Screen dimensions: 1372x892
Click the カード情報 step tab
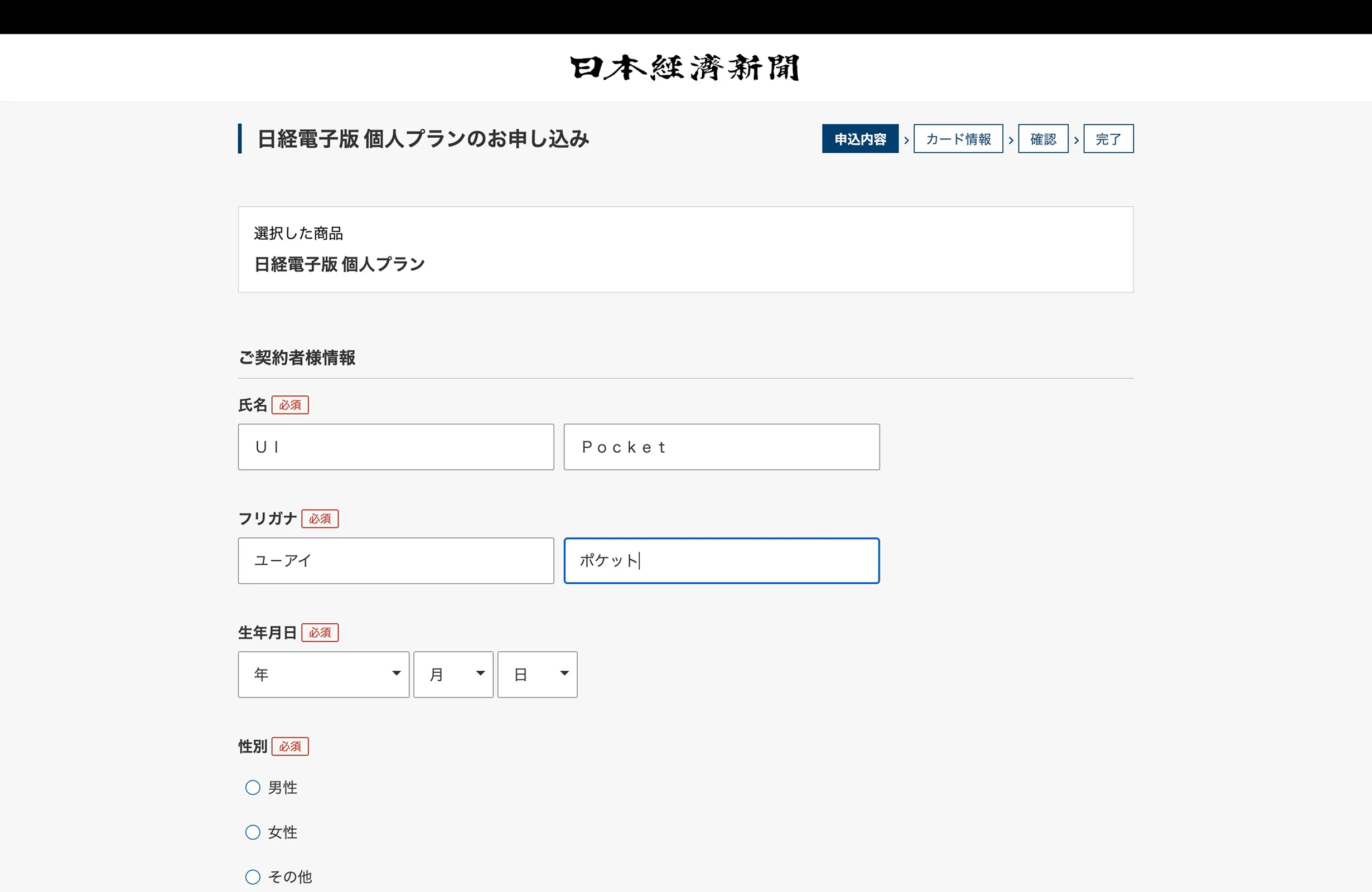(958, 139)
